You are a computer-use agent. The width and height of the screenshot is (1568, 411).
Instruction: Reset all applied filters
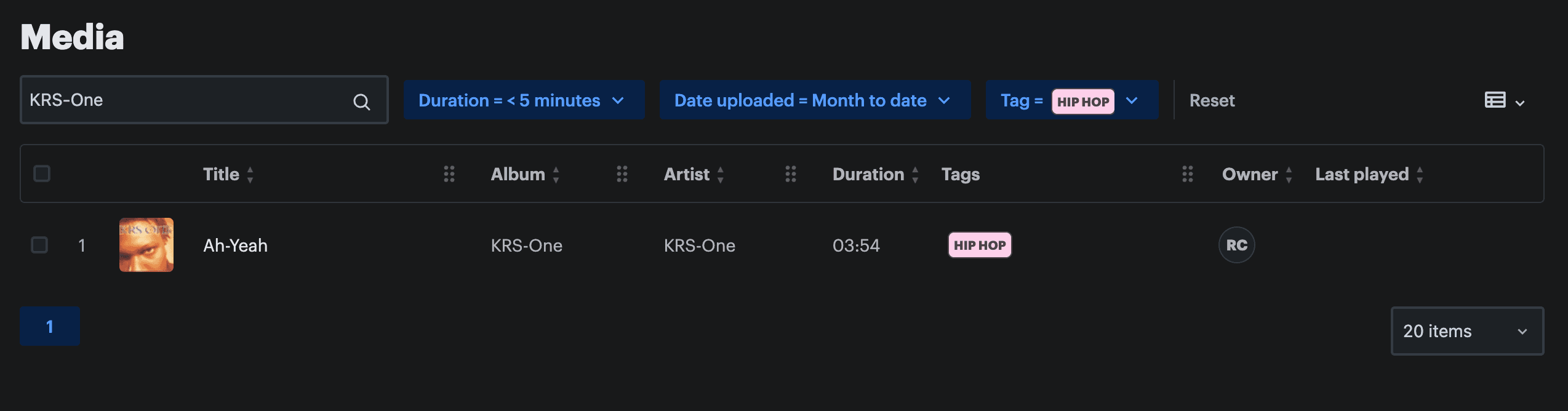(1212, 100)
